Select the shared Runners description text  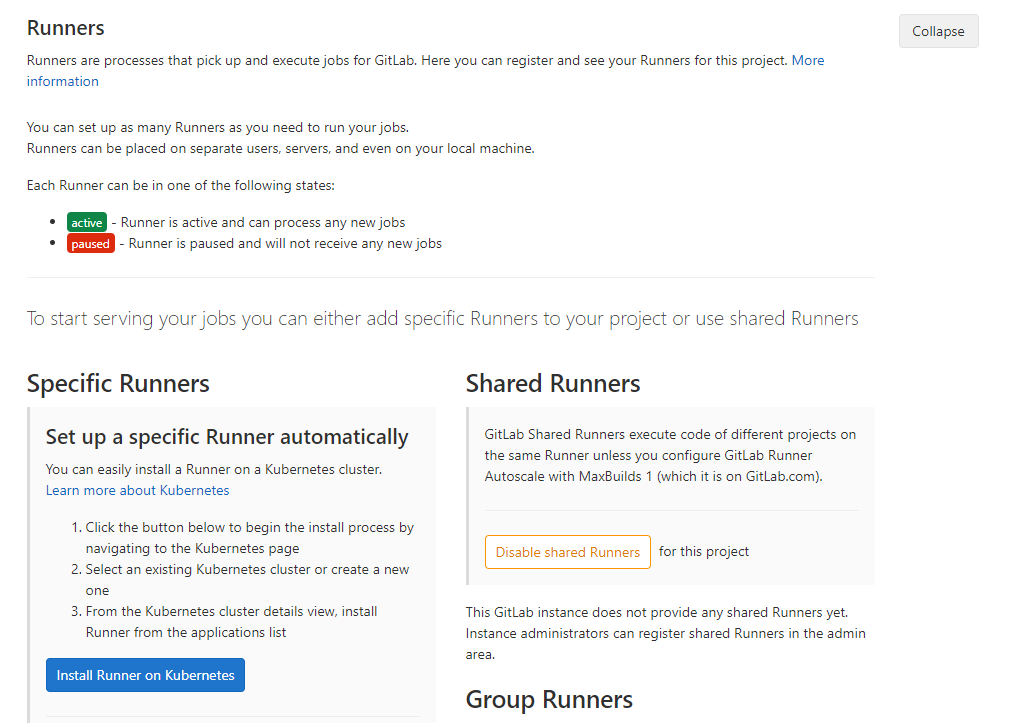pos(670,455)
